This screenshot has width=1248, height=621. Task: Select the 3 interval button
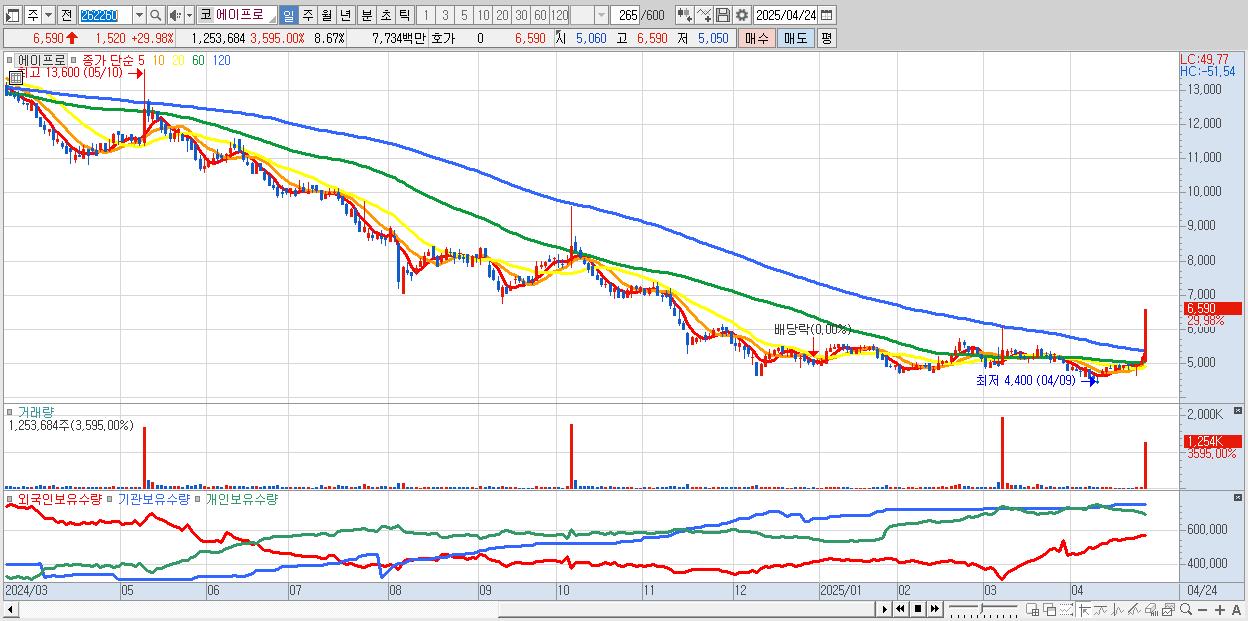(x=444, y=15)
